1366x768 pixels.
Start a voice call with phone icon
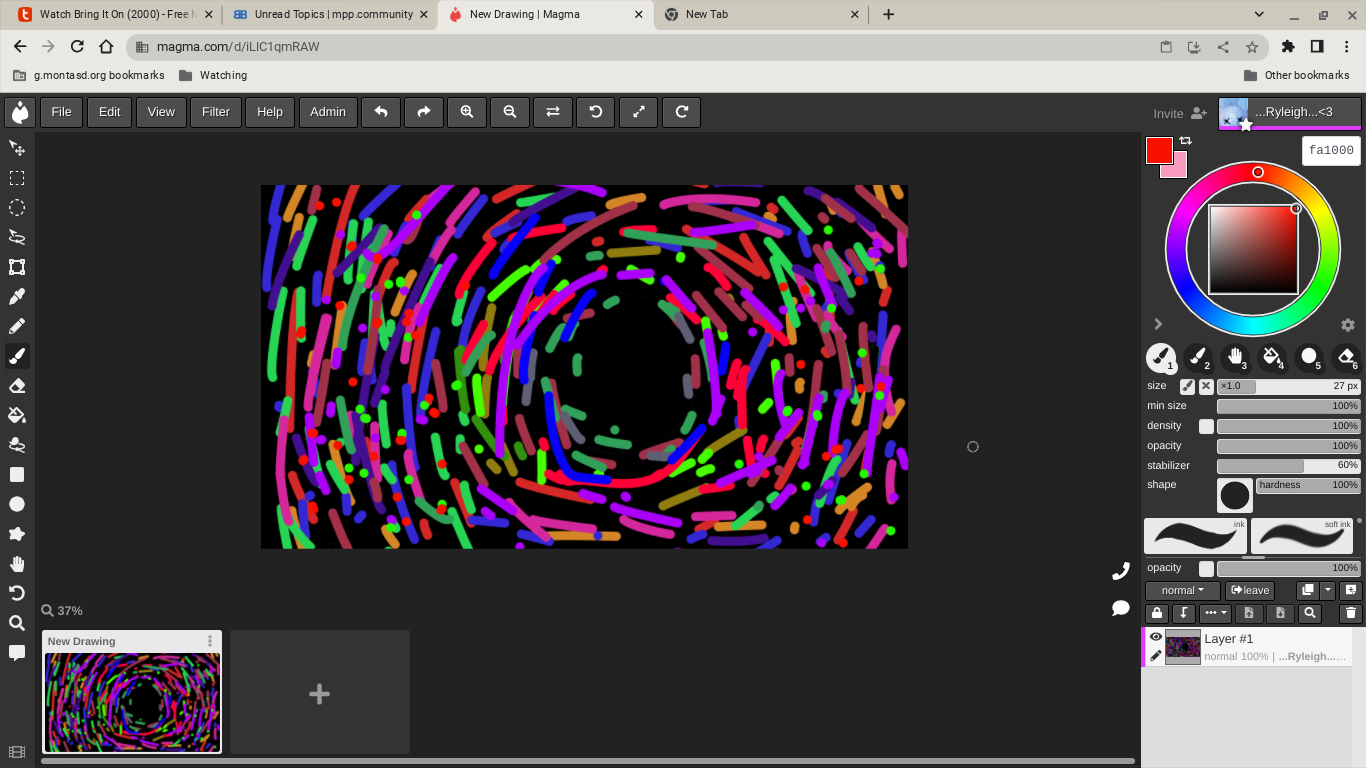[1121, 571]
